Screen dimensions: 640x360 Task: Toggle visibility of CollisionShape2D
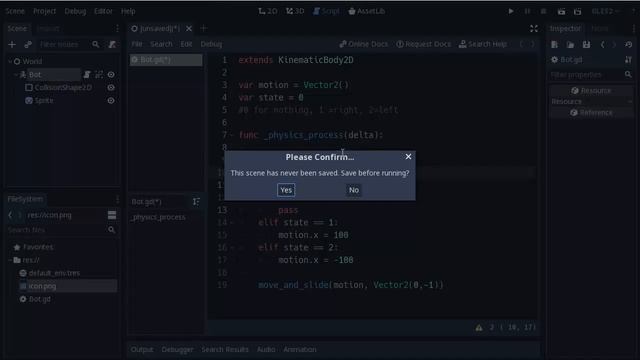point(111,87)
